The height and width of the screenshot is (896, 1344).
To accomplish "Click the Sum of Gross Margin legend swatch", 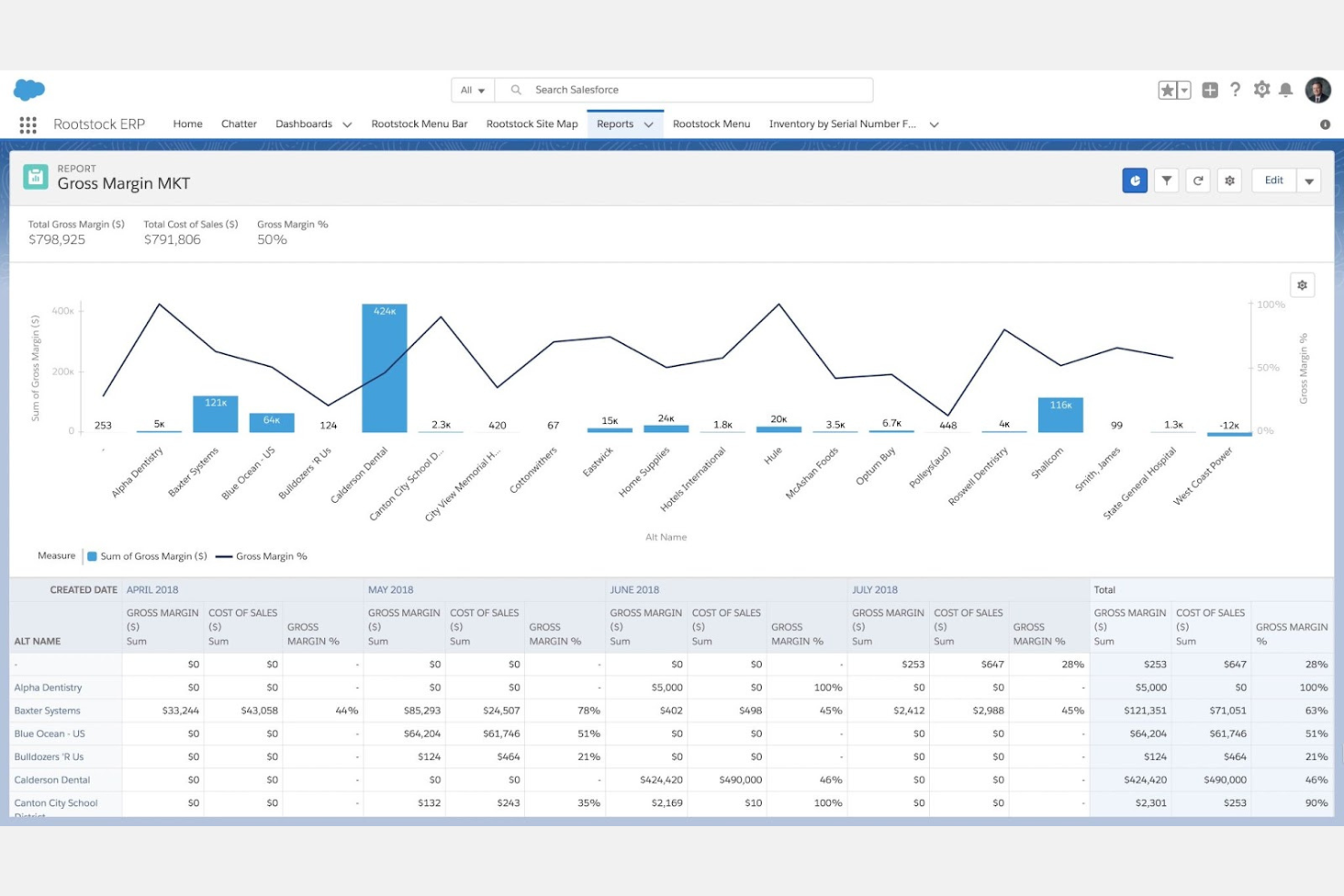I will coord(92,556).
